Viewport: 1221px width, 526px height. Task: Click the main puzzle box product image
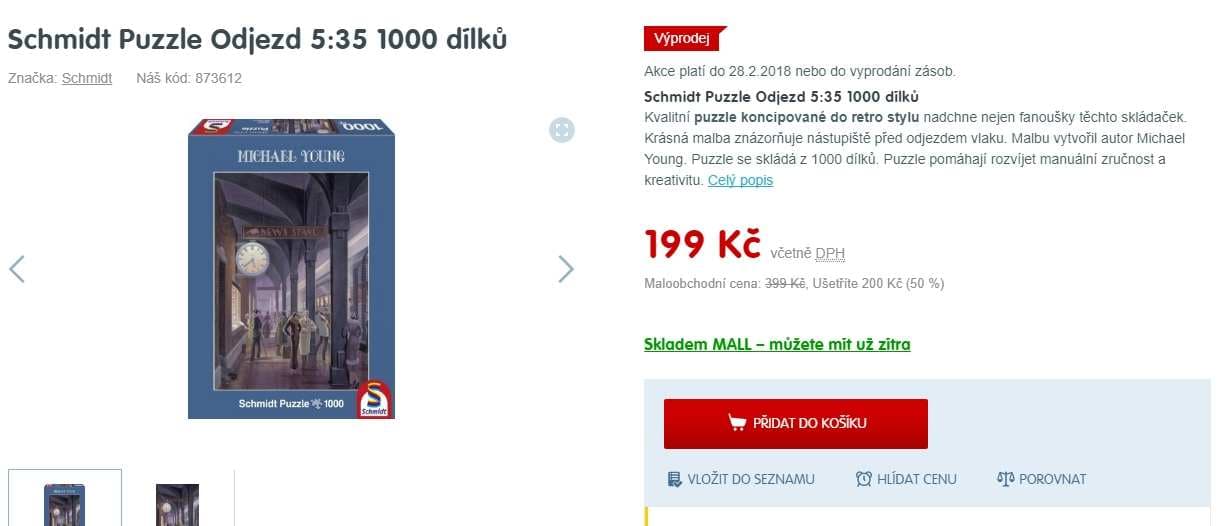[x=291, y=268]
